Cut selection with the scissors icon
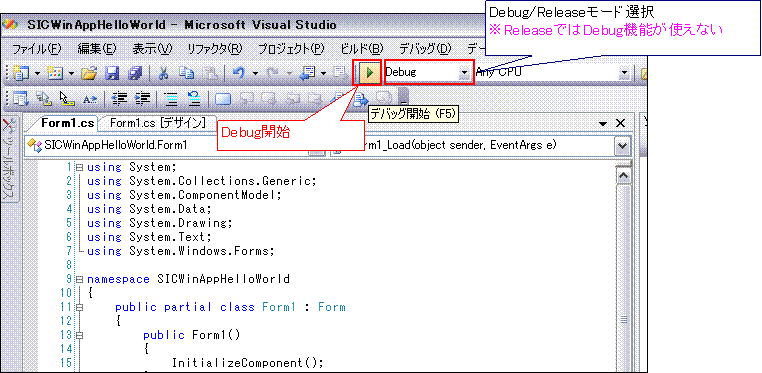The height and width of the screenshot is (373, 762). click(x=164, y=73)
